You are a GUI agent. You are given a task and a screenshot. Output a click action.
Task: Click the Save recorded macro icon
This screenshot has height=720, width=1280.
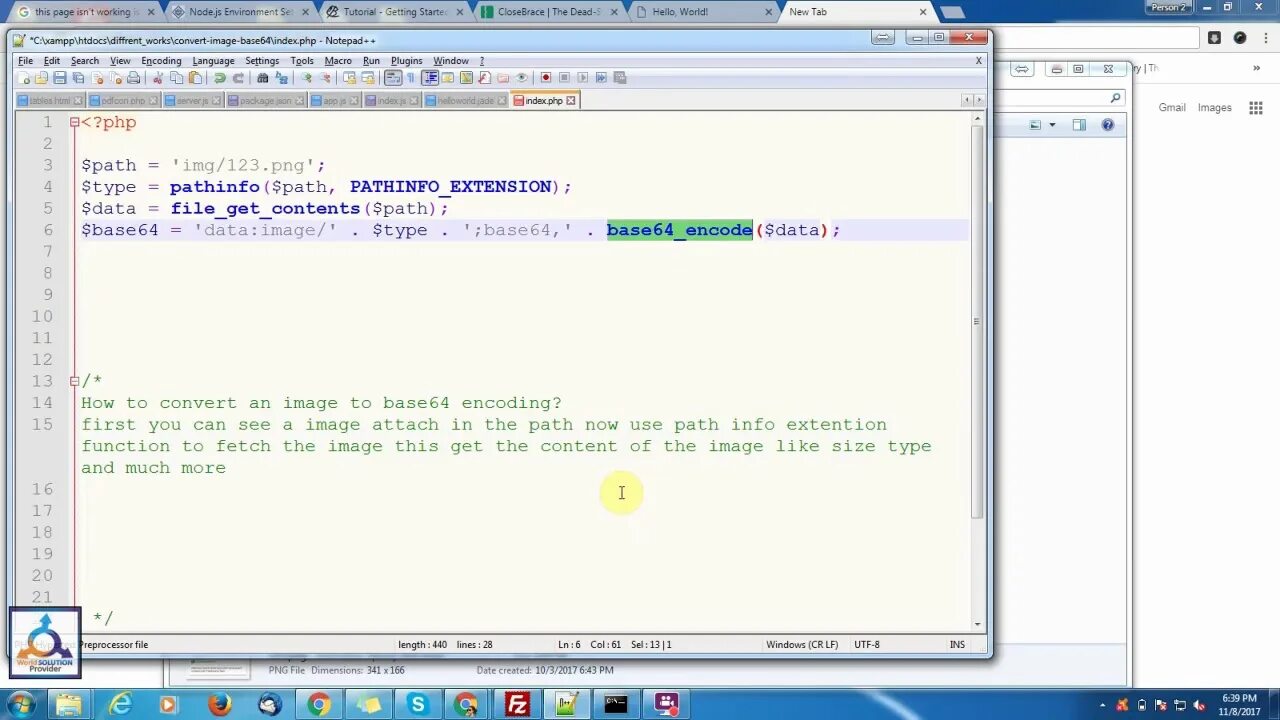pos(620,78)
